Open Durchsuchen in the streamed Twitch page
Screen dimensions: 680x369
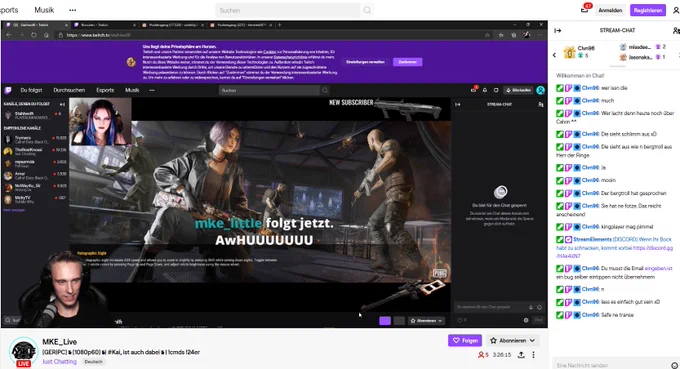(x=69, y=90)
